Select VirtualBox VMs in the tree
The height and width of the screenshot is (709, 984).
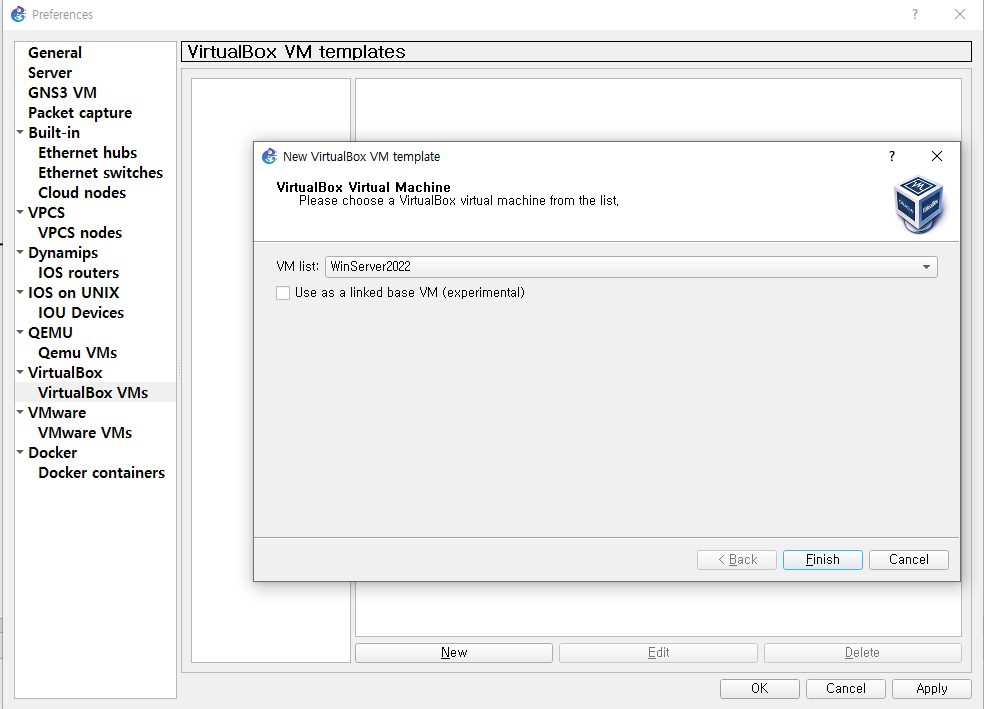click(x=93, y=393)
